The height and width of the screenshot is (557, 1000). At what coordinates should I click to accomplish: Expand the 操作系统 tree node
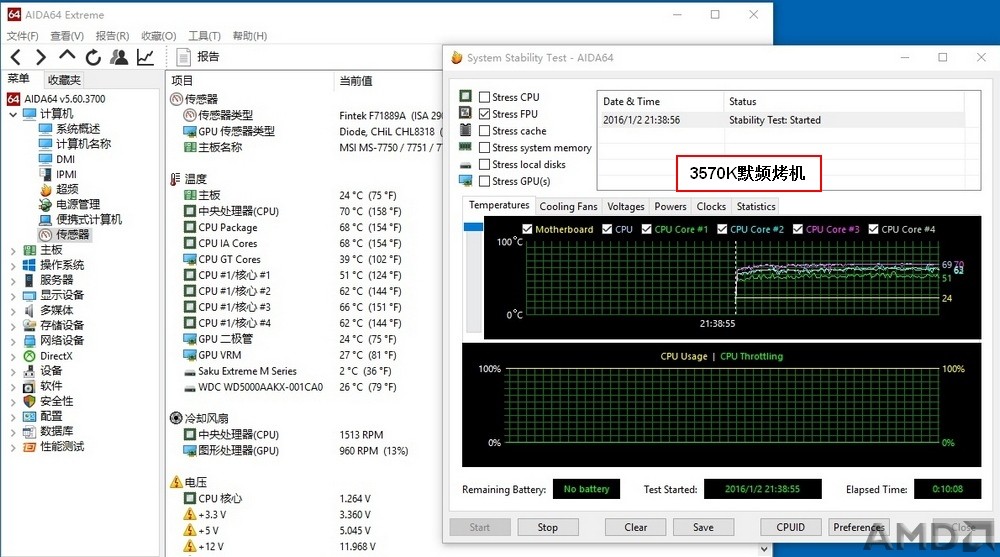pos(13,265)
